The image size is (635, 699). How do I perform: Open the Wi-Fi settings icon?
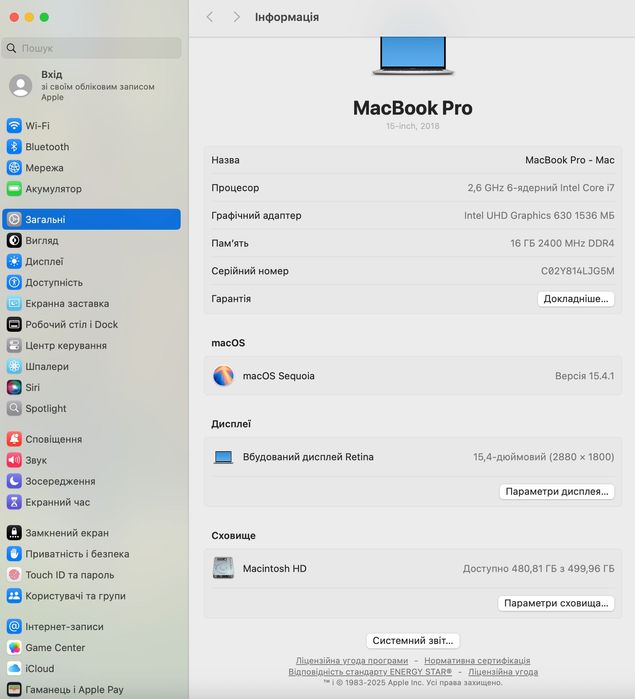(14, 126)
